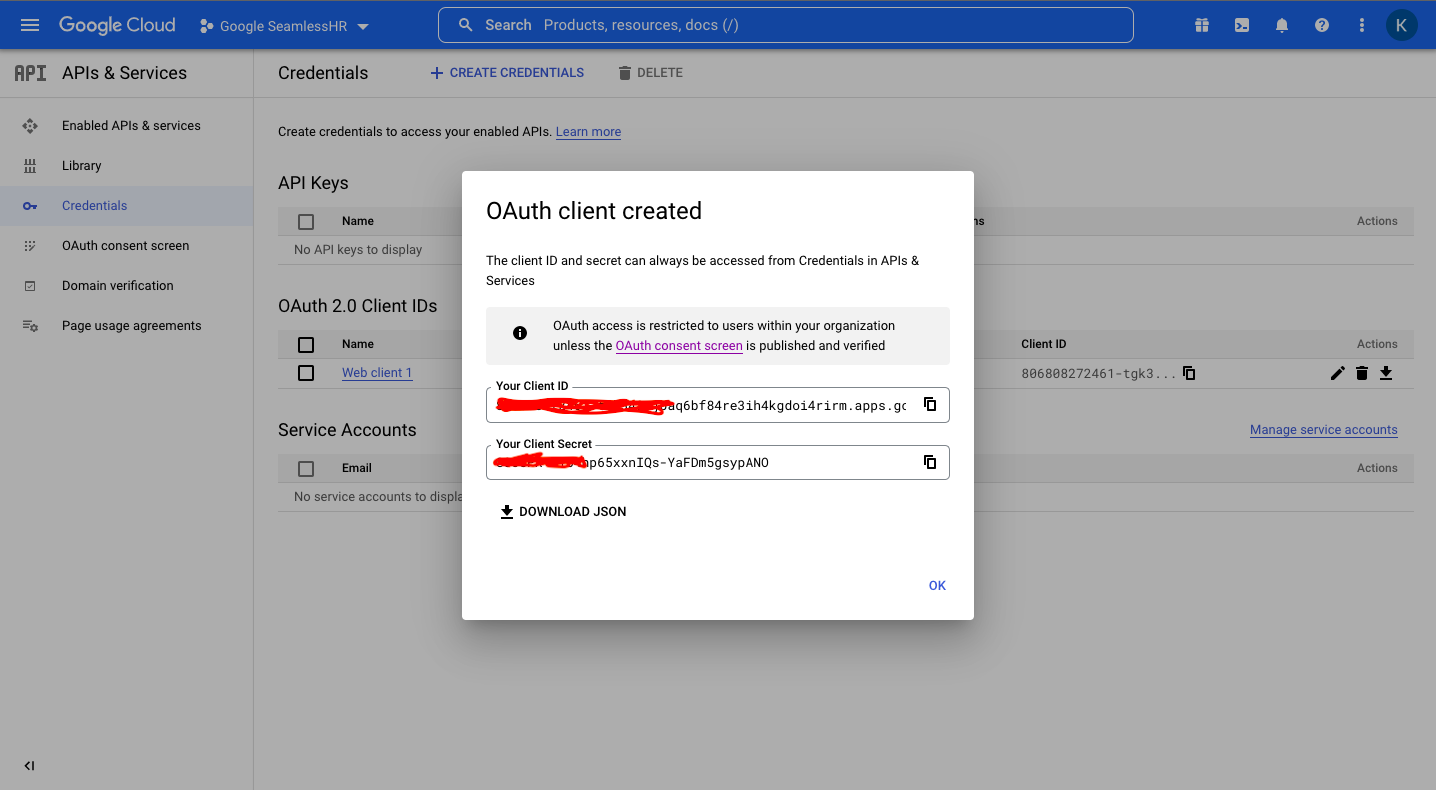Image resolution: width=1436 pixels, height=790 pixels.
Task: Click the info icon in the dialog notice
Action: tap(520, 333)
